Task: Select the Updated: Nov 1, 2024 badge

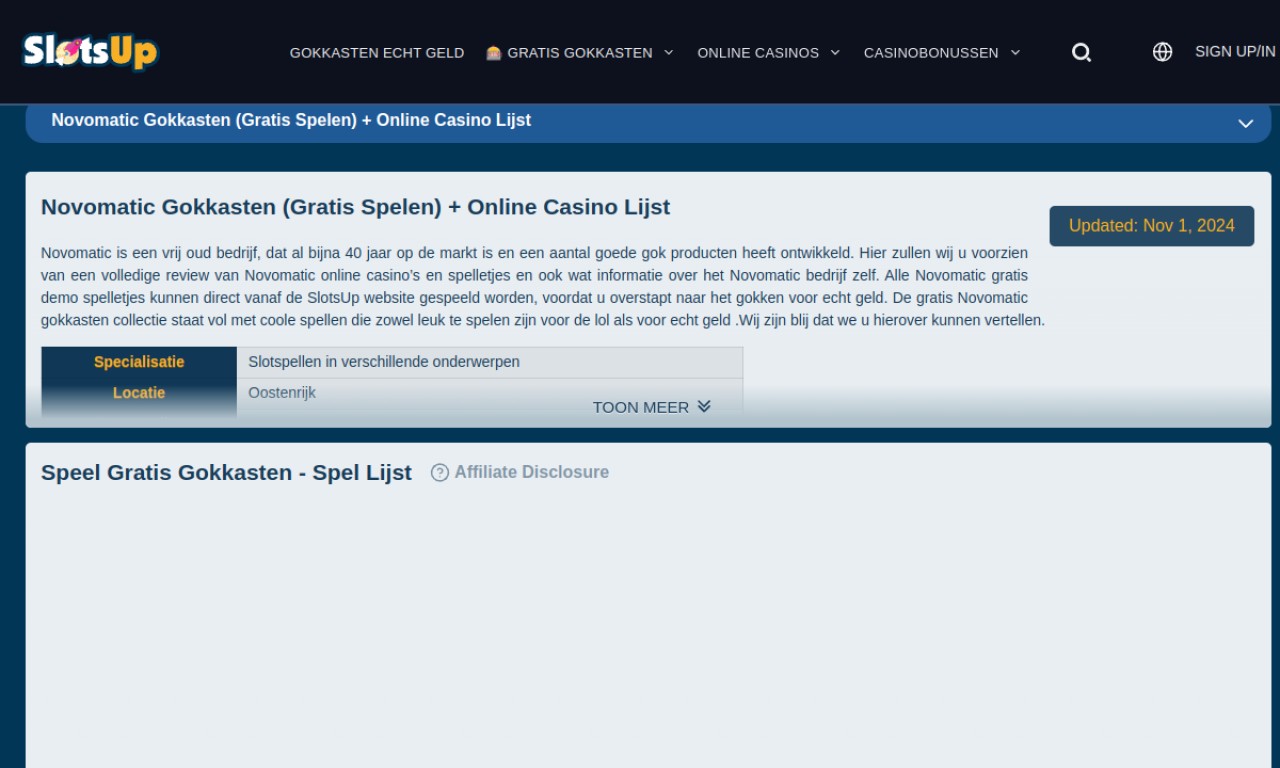Action: click(1152, 226)
